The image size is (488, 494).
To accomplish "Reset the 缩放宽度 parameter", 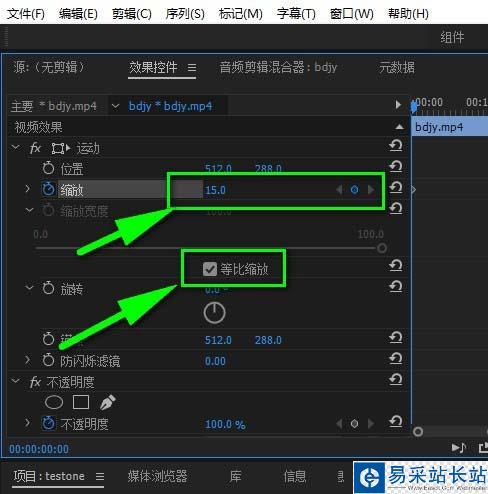I will click(396, 208).
